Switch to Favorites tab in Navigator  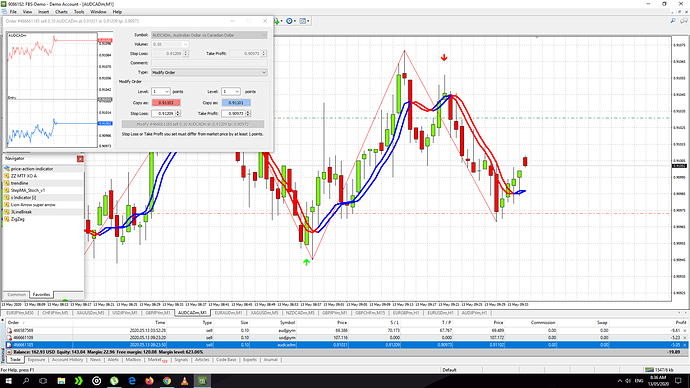pos(41,294)
